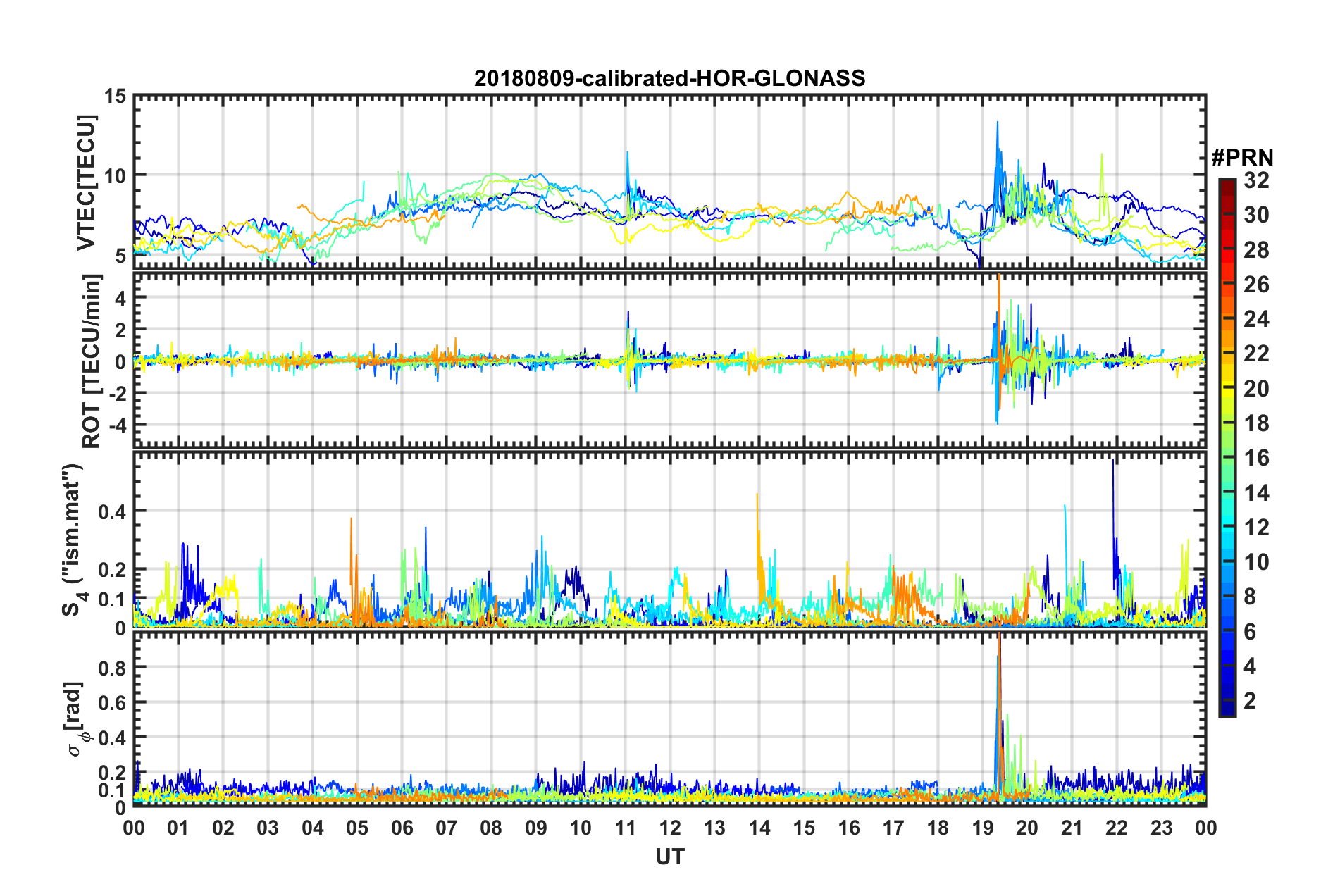Select the "ROT [TECU/min]" y-axis label
Viewport: 1340px width, 896px height.
[92, 361]
